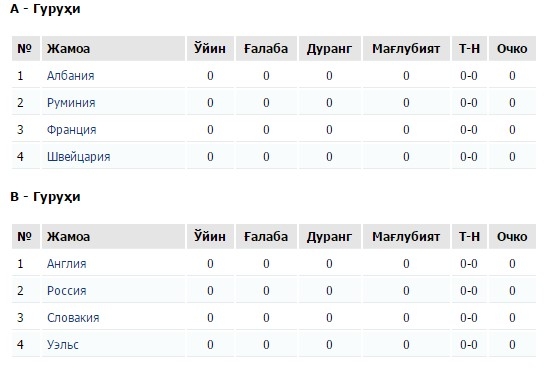This screenshot has width=547, height=374.
Task: Open the Франция team link
Action: (x=72, y=130)
